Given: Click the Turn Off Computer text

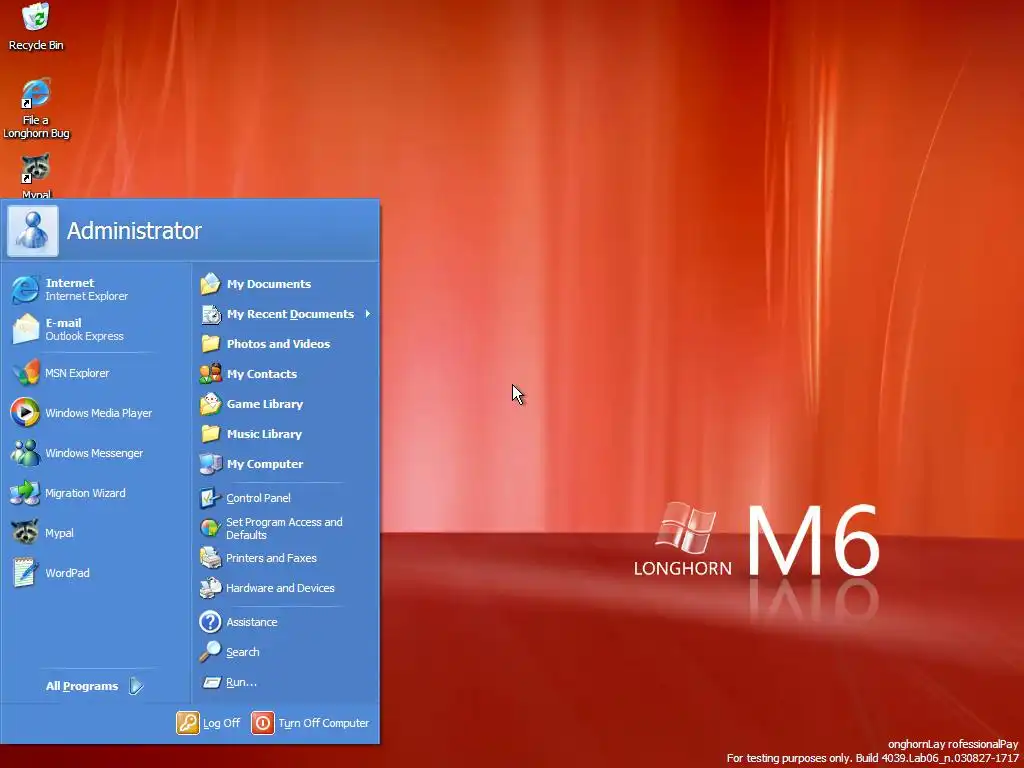Looking at the screenshot, I should point(323,723).
